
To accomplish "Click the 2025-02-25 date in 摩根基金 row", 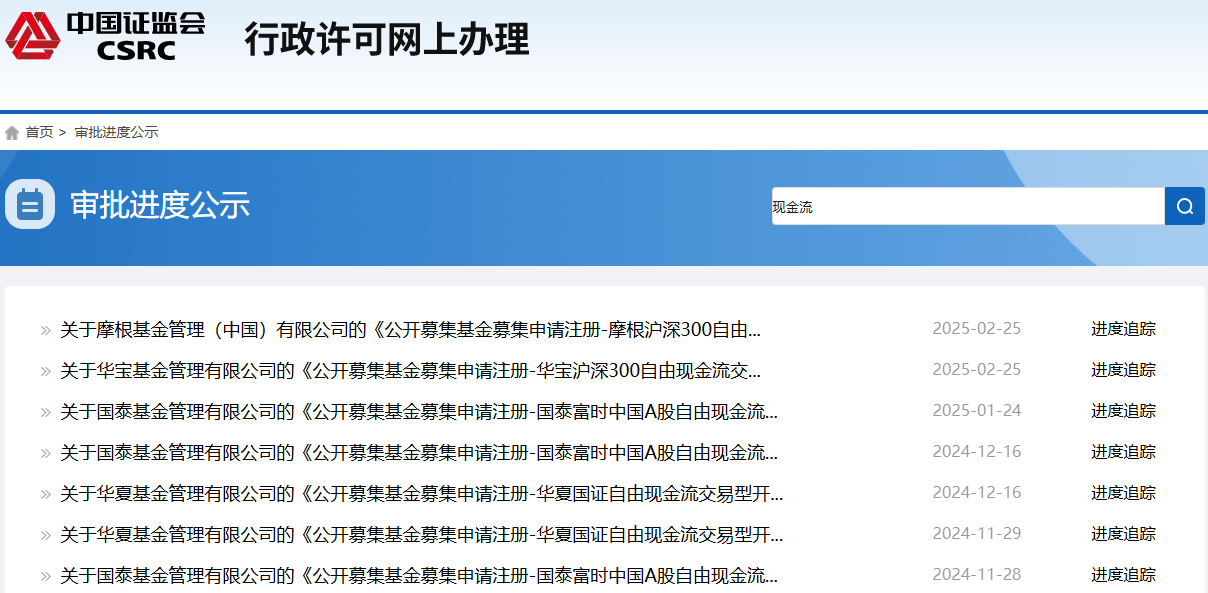I will (x=977, y=329).
